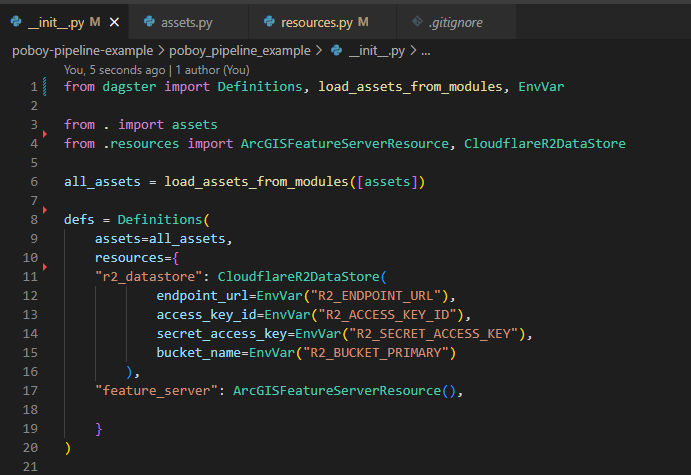Image resolution: width=691 pixels, height=475 pixels.
Task: Open the '1 author (You)' code lens
Action: pos(212,70)
